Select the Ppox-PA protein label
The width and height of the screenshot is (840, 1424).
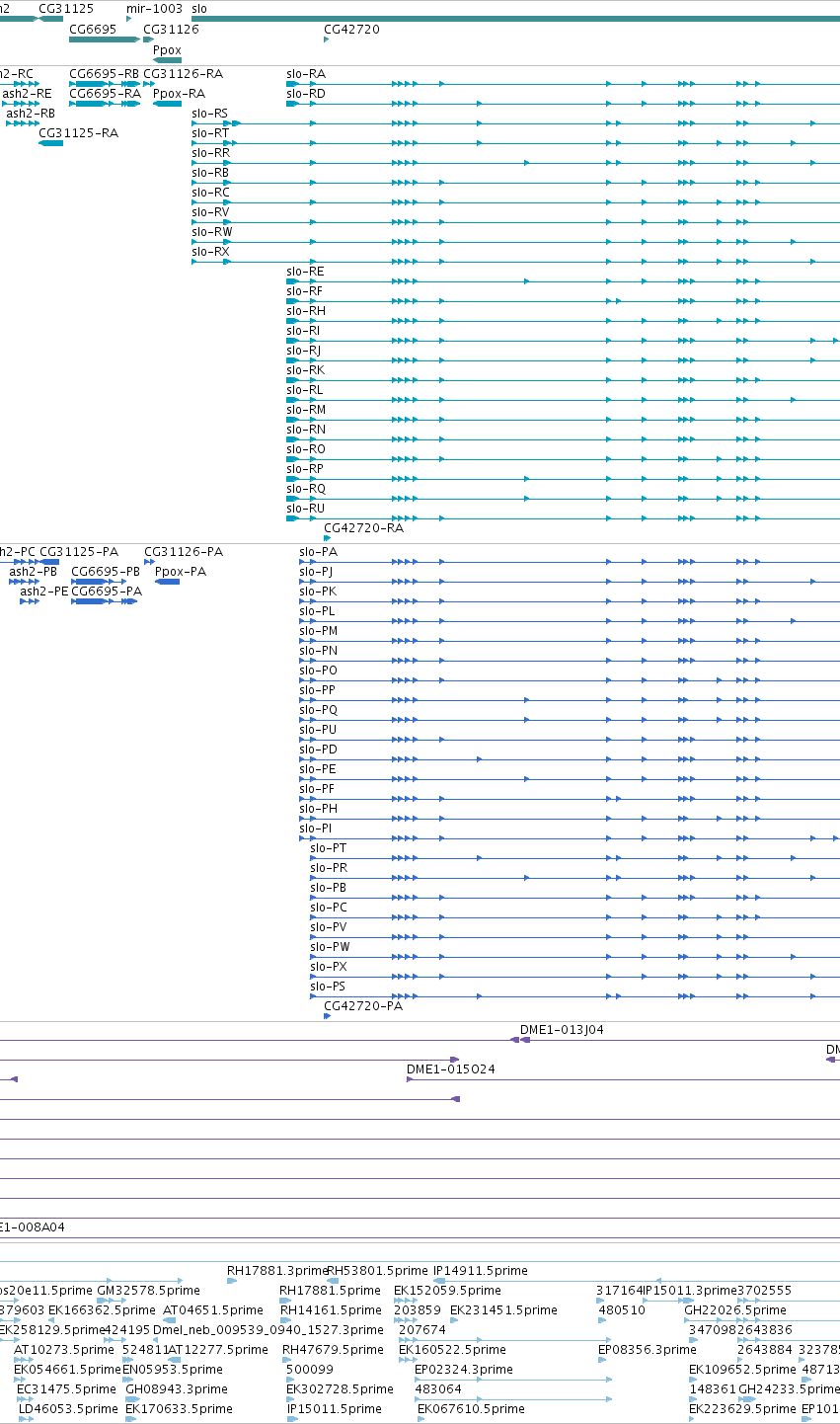tap(181, 572)
